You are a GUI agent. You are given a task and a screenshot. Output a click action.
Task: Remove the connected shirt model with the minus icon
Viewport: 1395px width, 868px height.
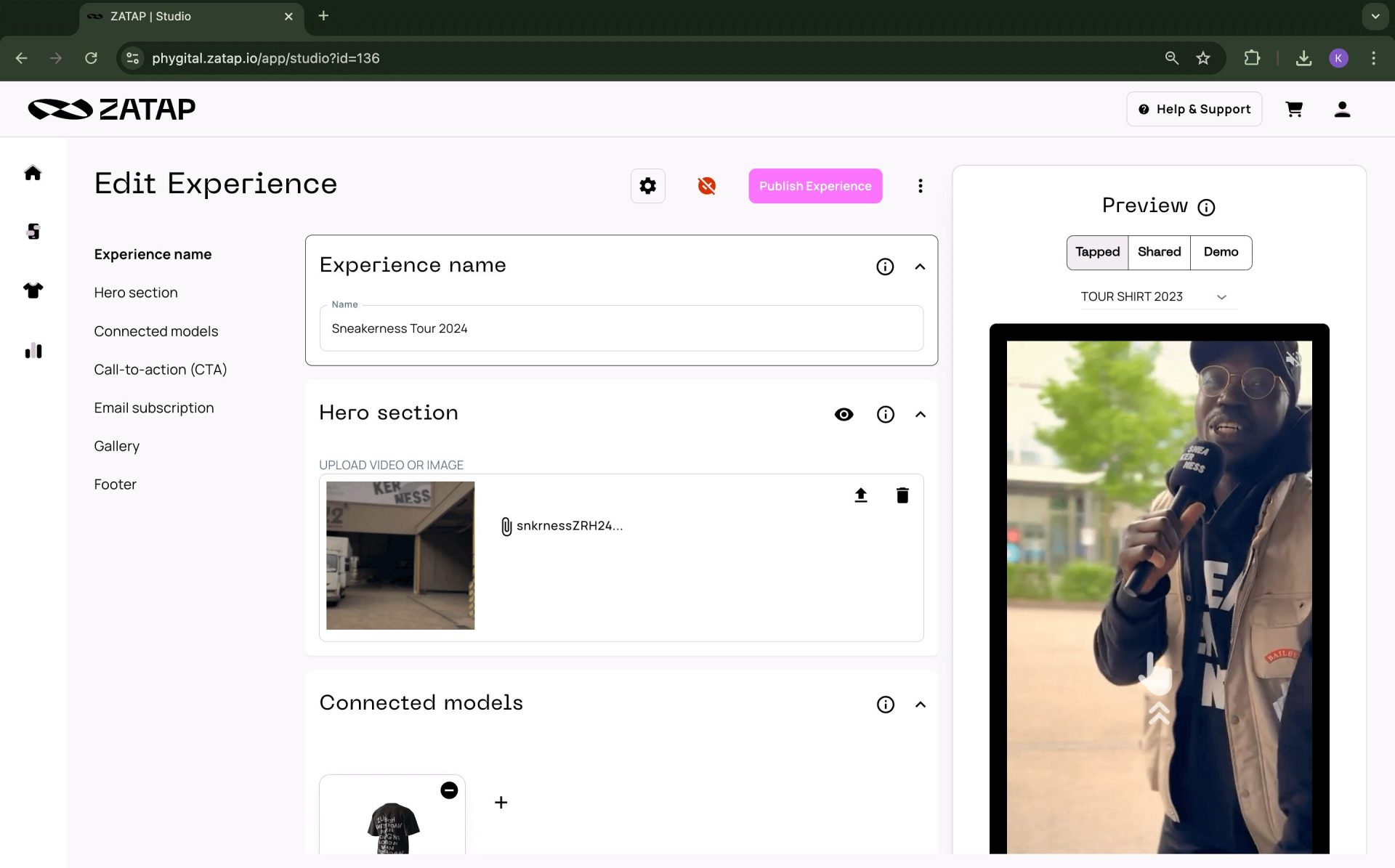pyautogui.click(x=449, y=790)
